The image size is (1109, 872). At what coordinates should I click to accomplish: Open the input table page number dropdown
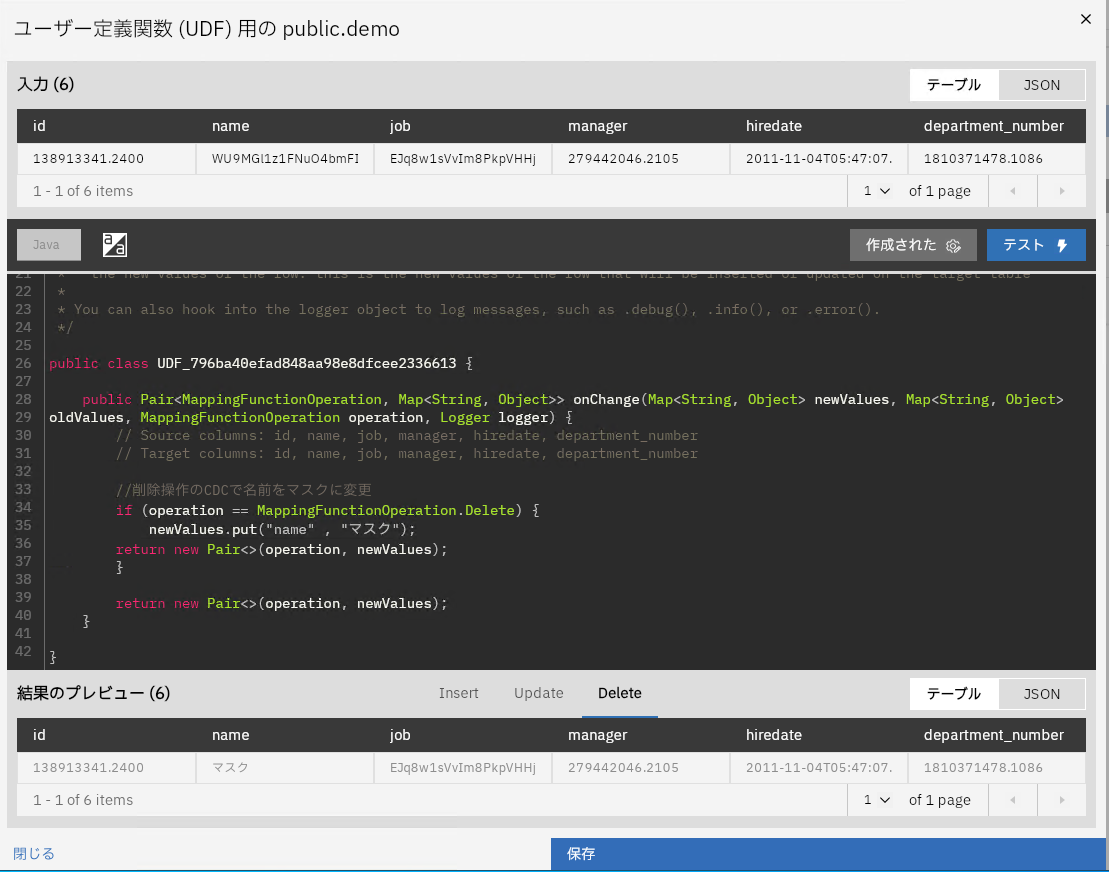tap(877, 191)
